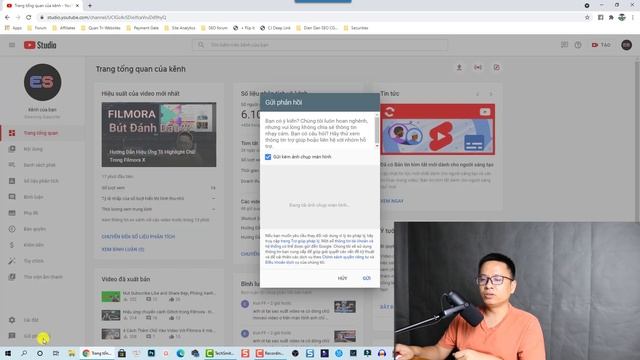Click the browser back arrow
640x360 pixels.
pos(7,18)
